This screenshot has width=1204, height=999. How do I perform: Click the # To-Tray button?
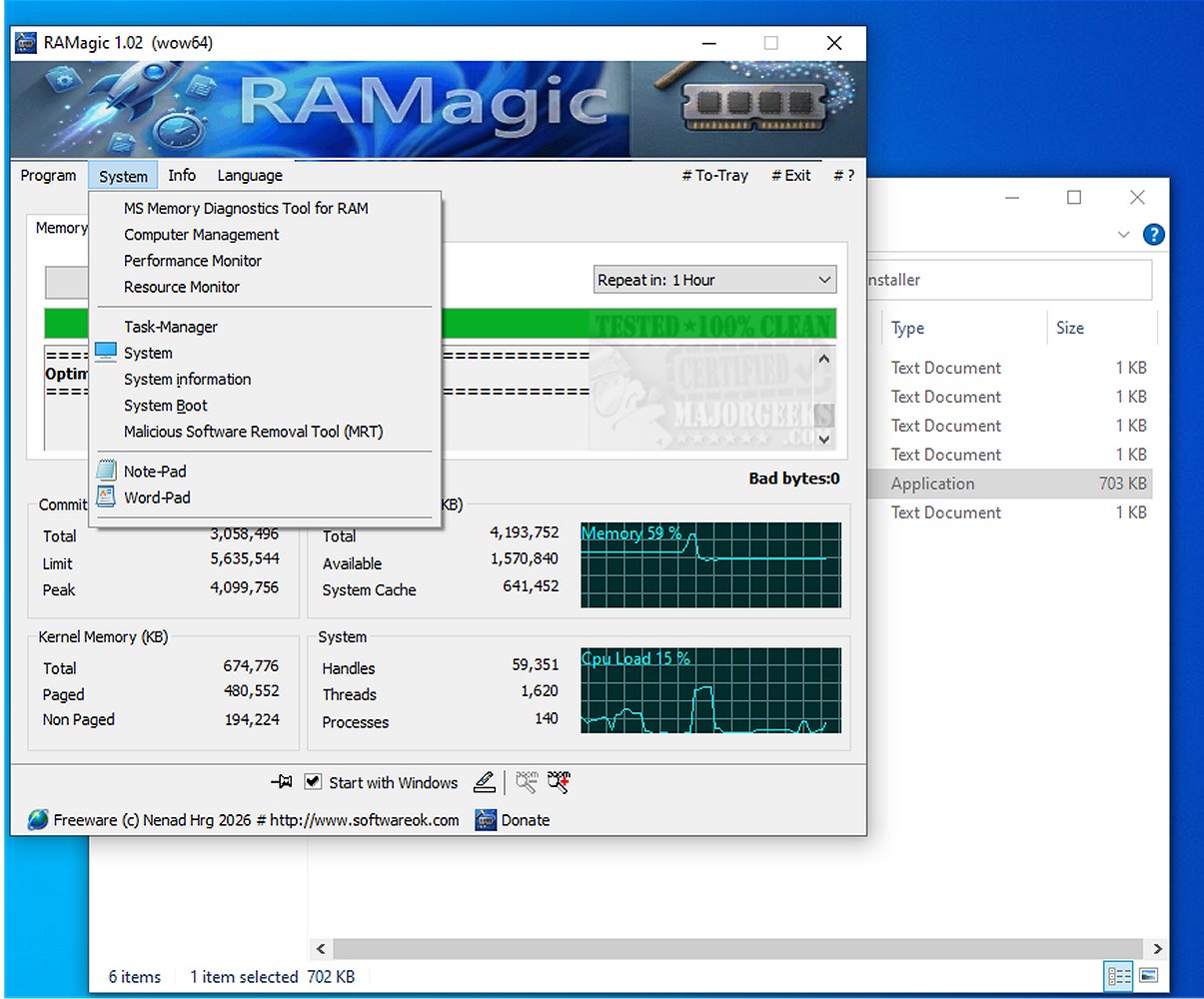[714, 176]
